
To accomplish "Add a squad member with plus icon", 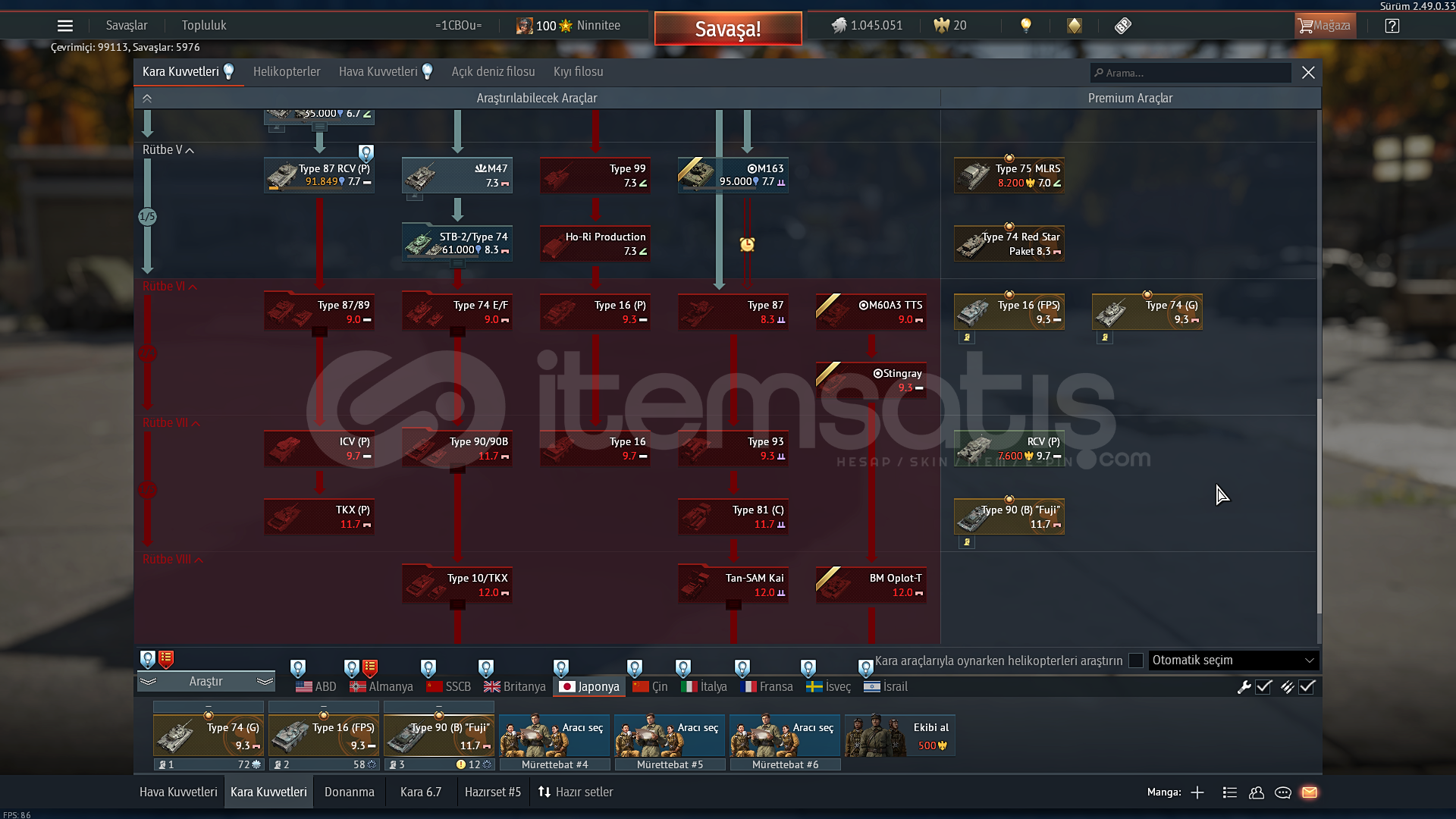I will [1197, 792].
